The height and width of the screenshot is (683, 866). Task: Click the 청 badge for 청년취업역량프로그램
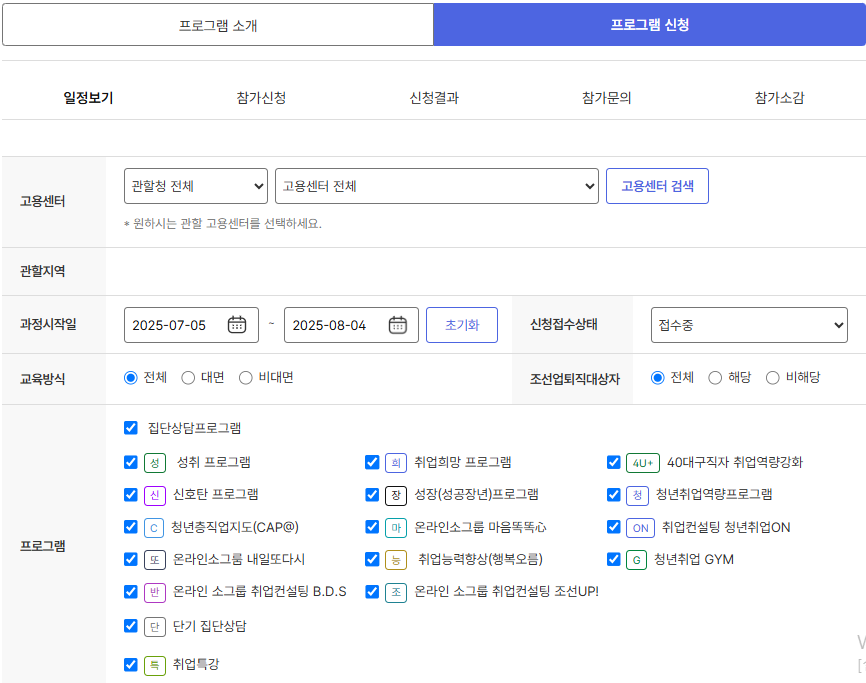click(x=637, y=495)
